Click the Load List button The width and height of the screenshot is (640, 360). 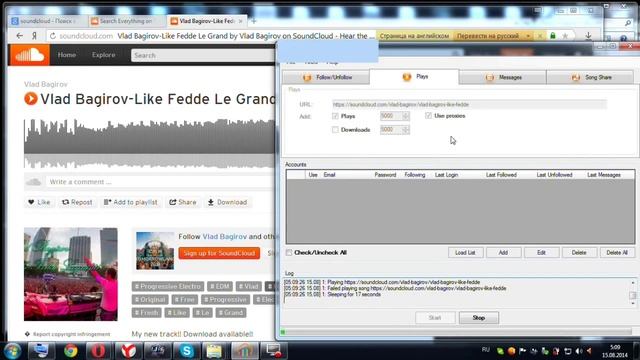465,253
